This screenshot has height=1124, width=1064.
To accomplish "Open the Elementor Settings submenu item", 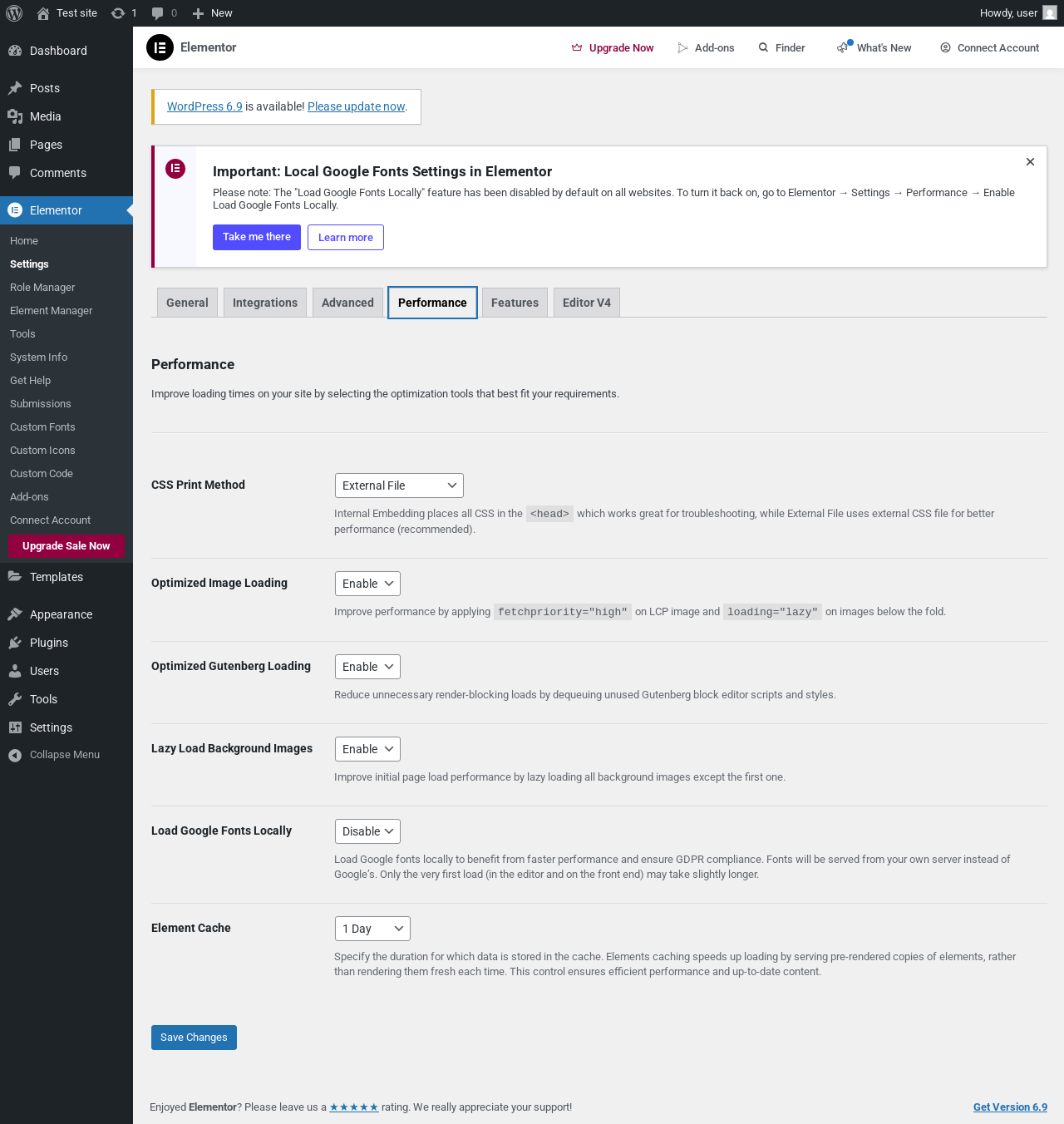I will (29, 264).
